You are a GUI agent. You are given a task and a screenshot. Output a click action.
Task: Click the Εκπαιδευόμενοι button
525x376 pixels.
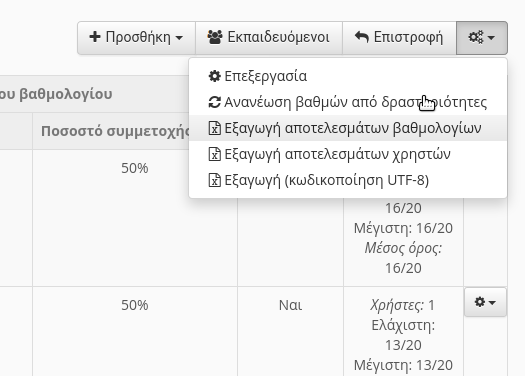(269, 37)
